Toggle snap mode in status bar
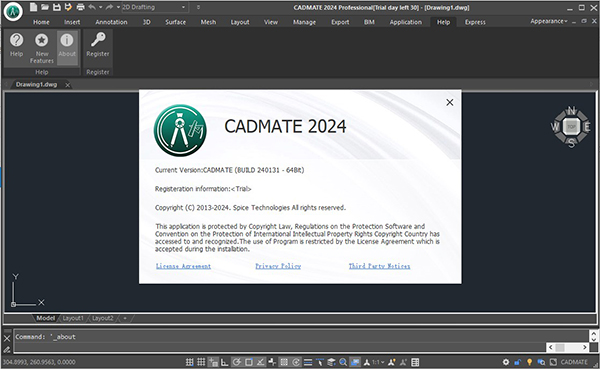600x369 pixels. tap(189, 362)
